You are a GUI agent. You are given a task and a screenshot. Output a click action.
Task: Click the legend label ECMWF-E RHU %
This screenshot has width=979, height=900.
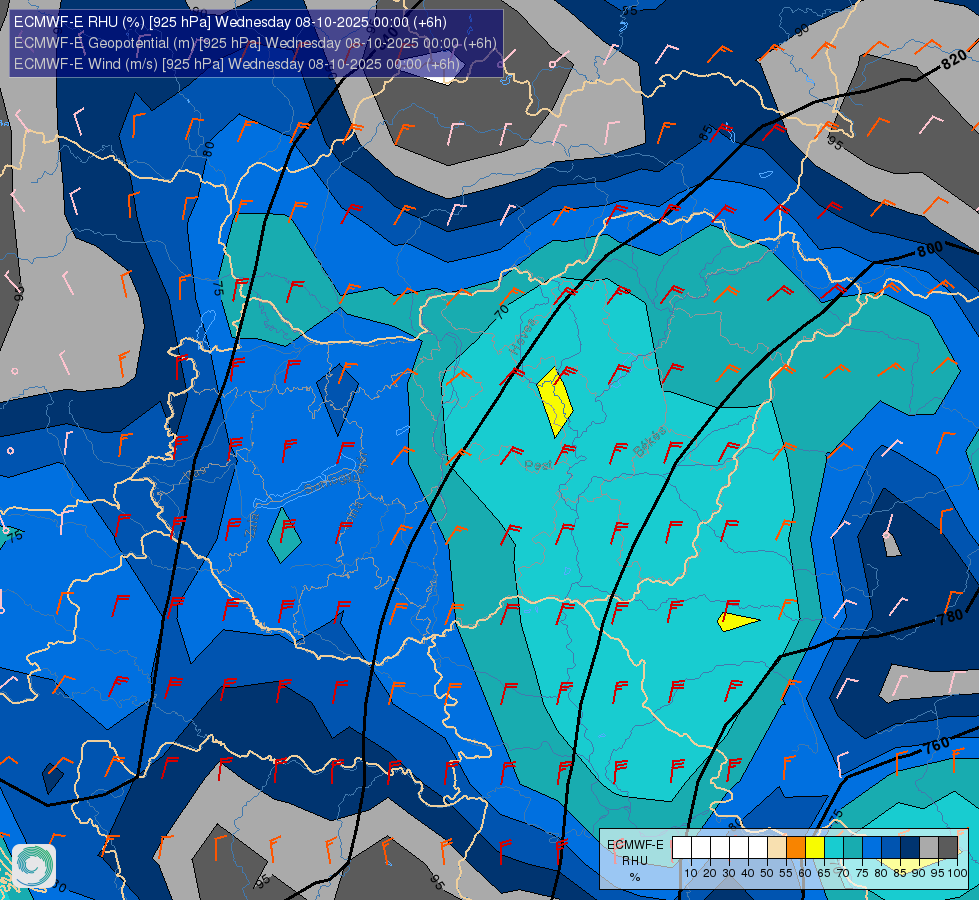click(x=635, y=861)
